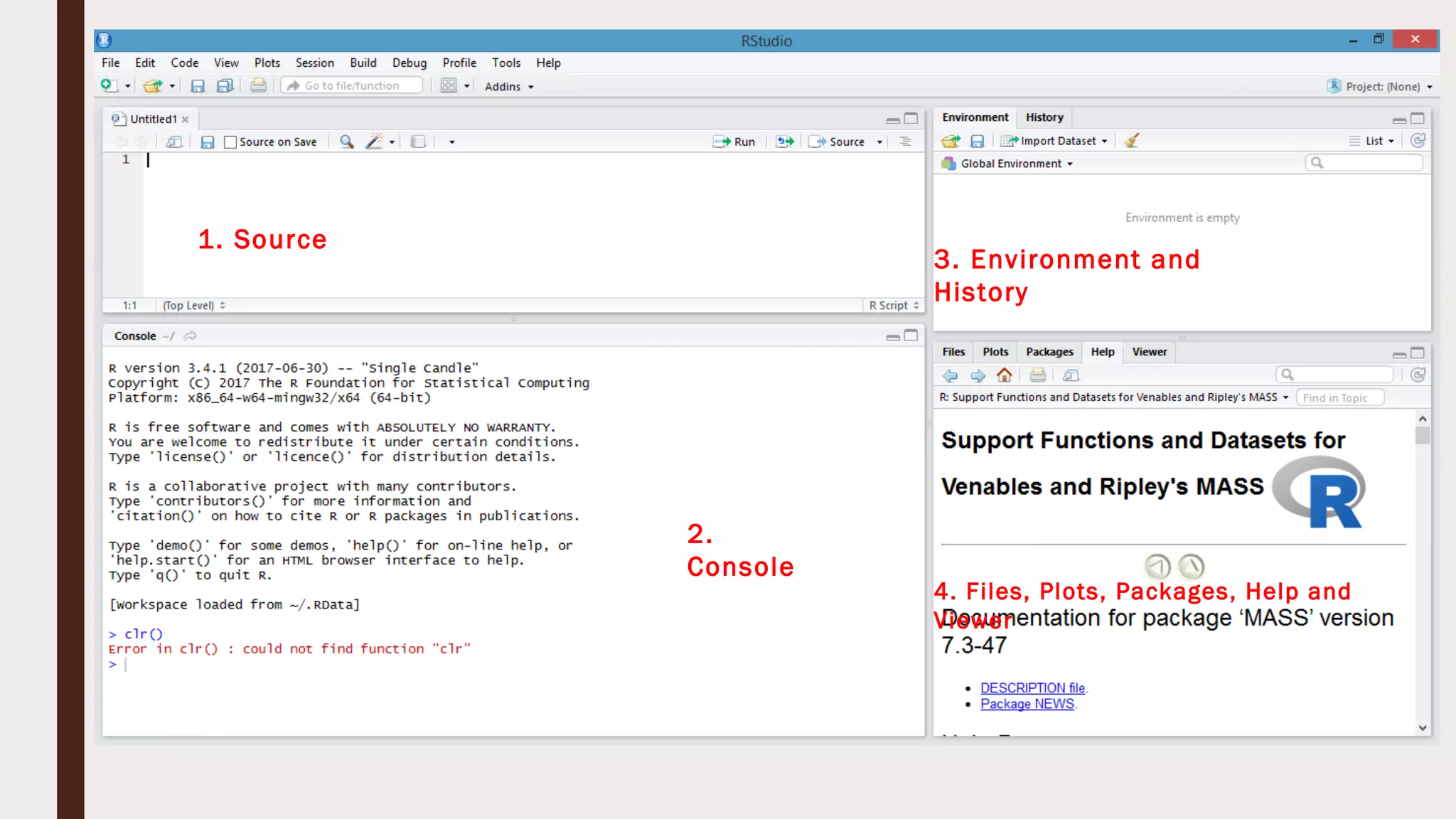Click the Compile Report notebook icon
Screen dimensions: 1456x819
click(418, 141)
